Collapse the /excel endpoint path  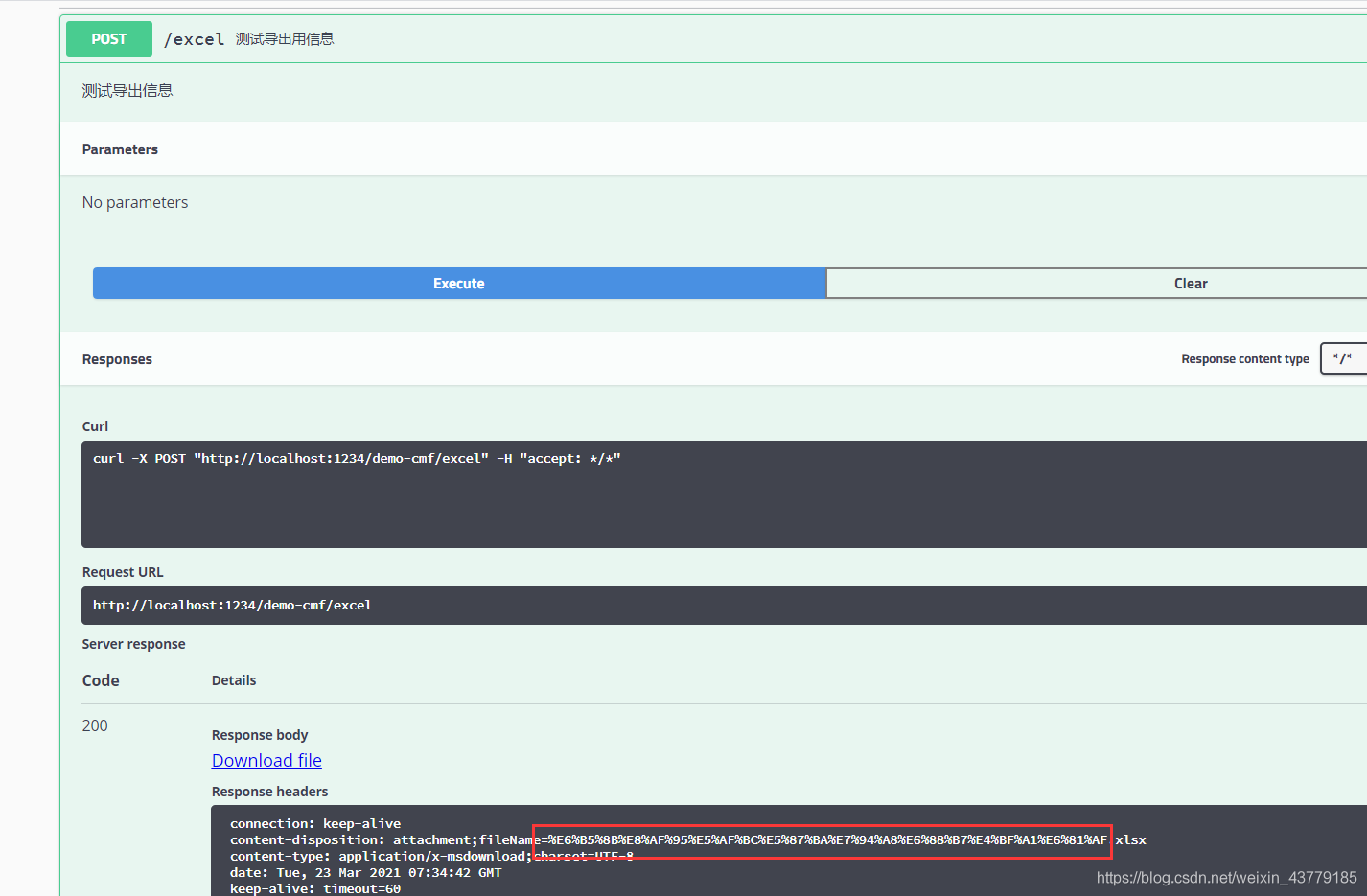tap(194, 39)
